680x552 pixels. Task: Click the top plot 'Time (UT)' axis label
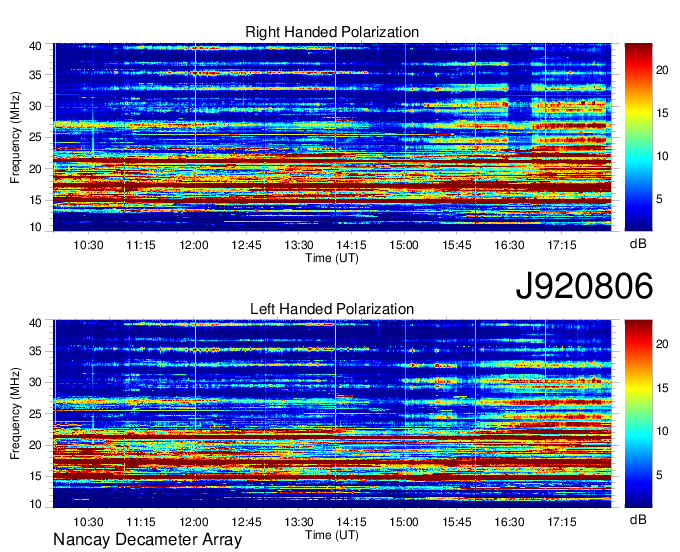[332, 258]
